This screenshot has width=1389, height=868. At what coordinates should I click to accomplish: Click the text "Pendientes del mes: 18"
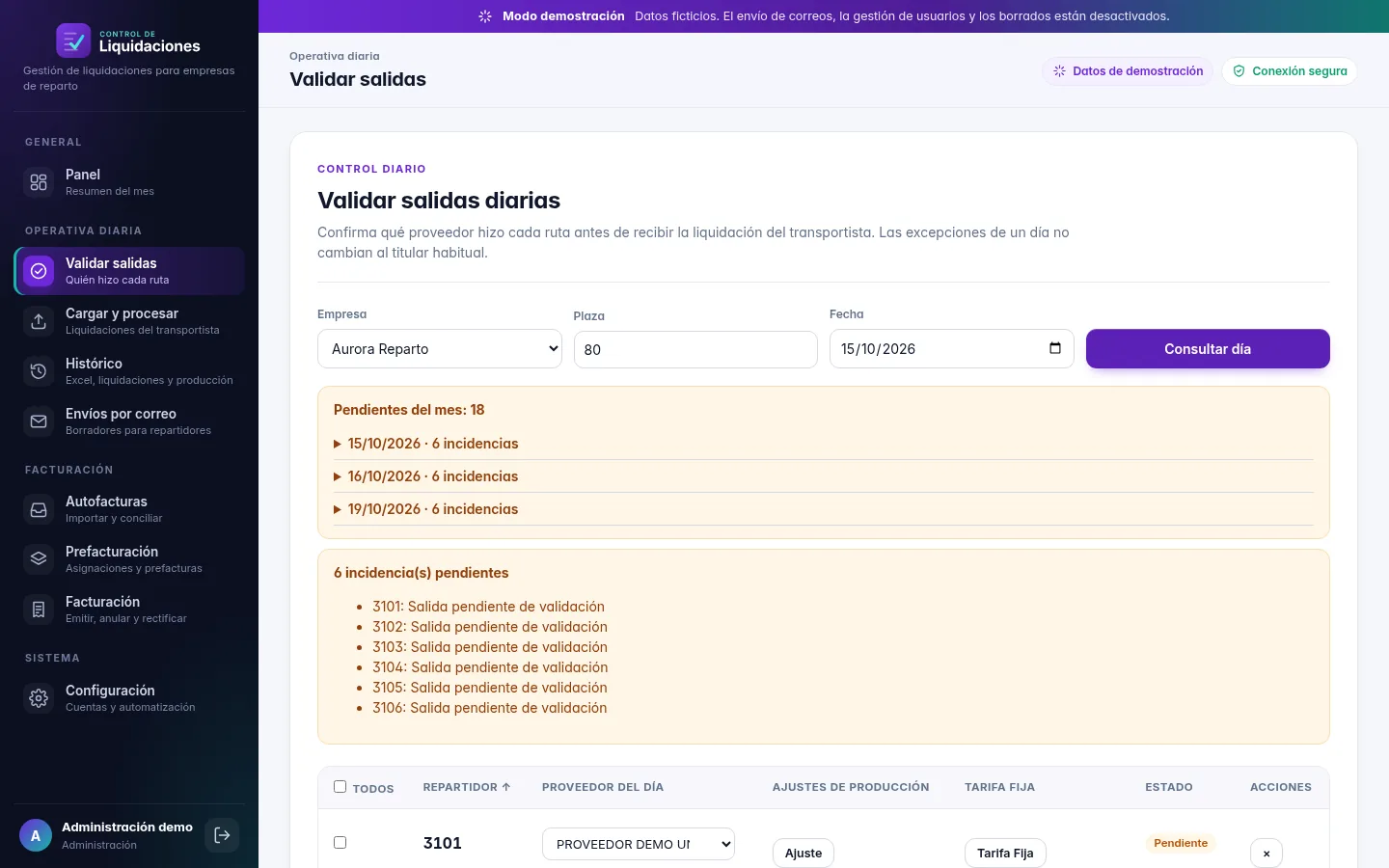409,410
